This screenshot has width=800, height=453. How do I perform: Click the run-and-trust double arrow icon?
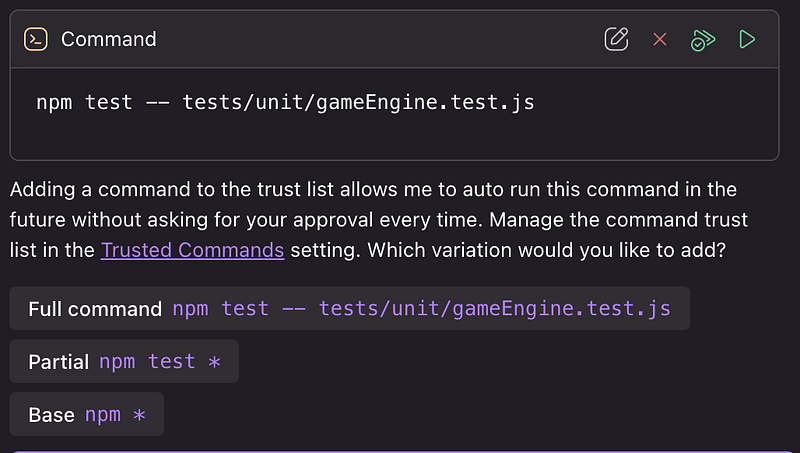[x=703, y=39]
